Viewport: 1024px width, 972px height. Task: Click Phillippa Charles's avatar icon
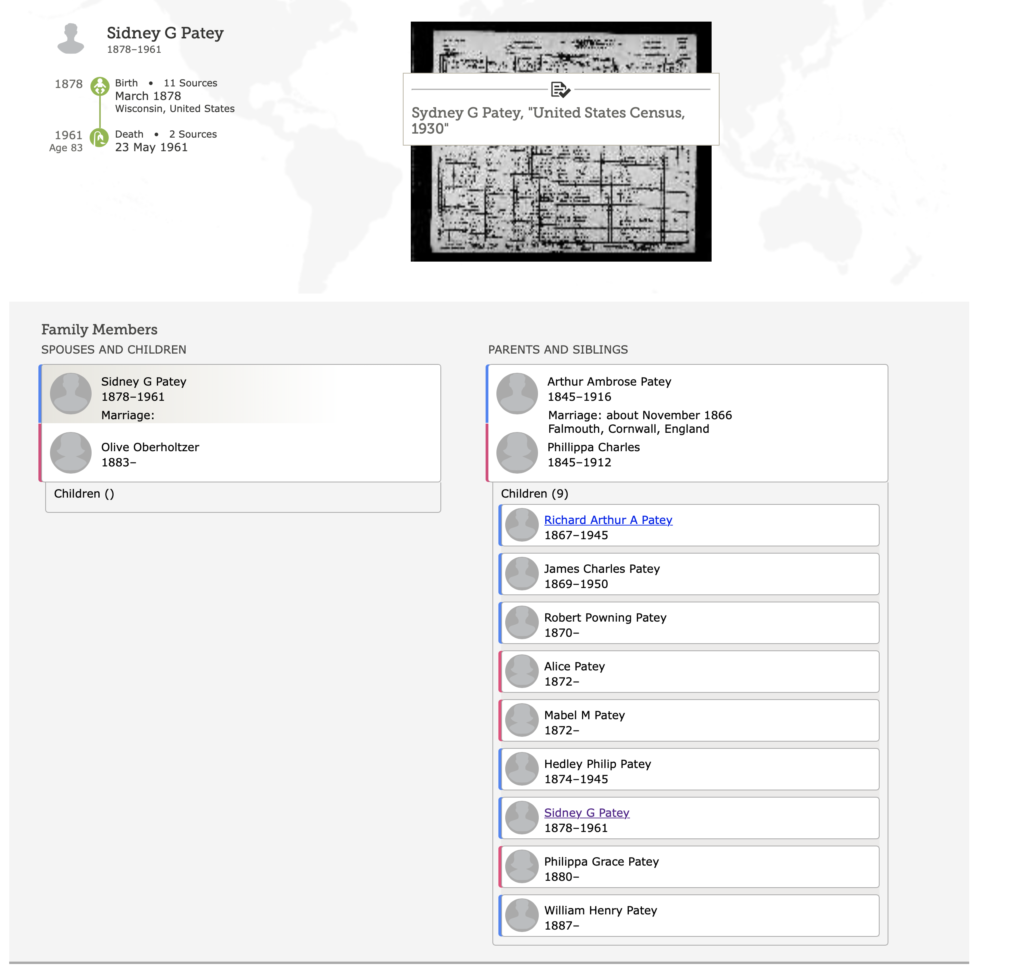[x=517, y=453]
